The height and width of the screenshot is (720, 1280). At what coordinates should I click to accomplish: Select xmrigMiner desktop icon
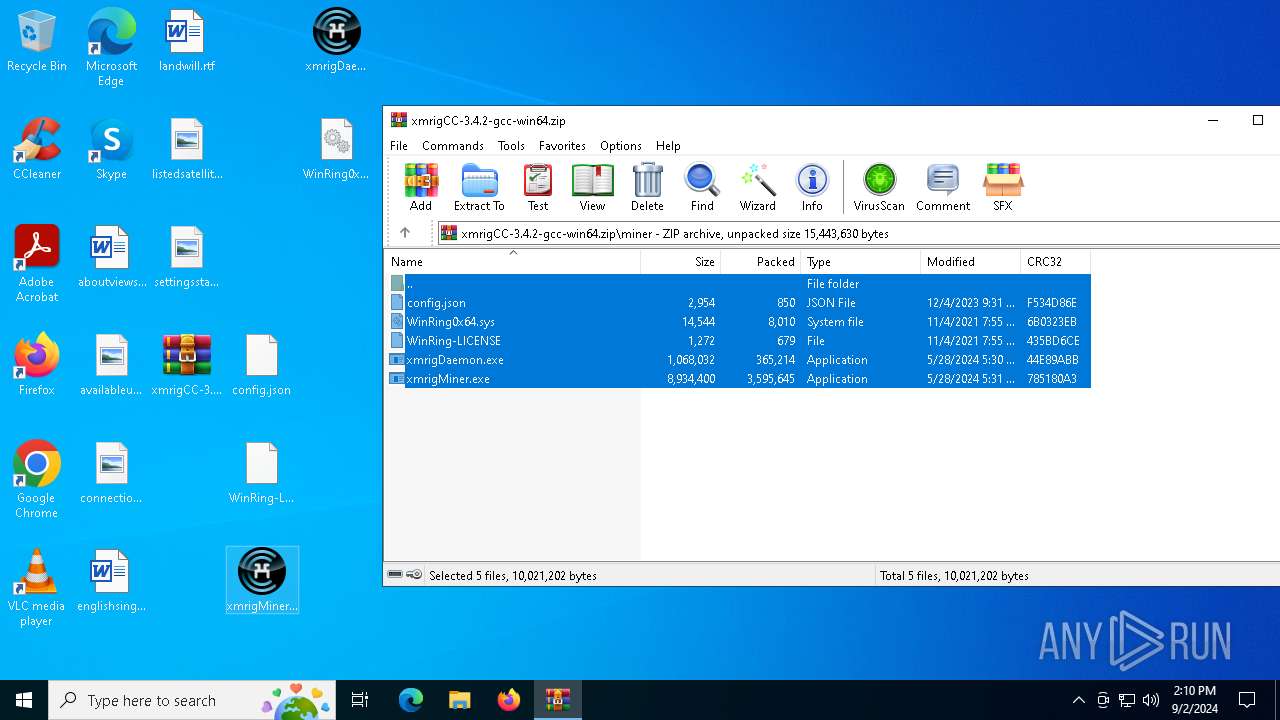pyautogui.click(x=262, y=580)
